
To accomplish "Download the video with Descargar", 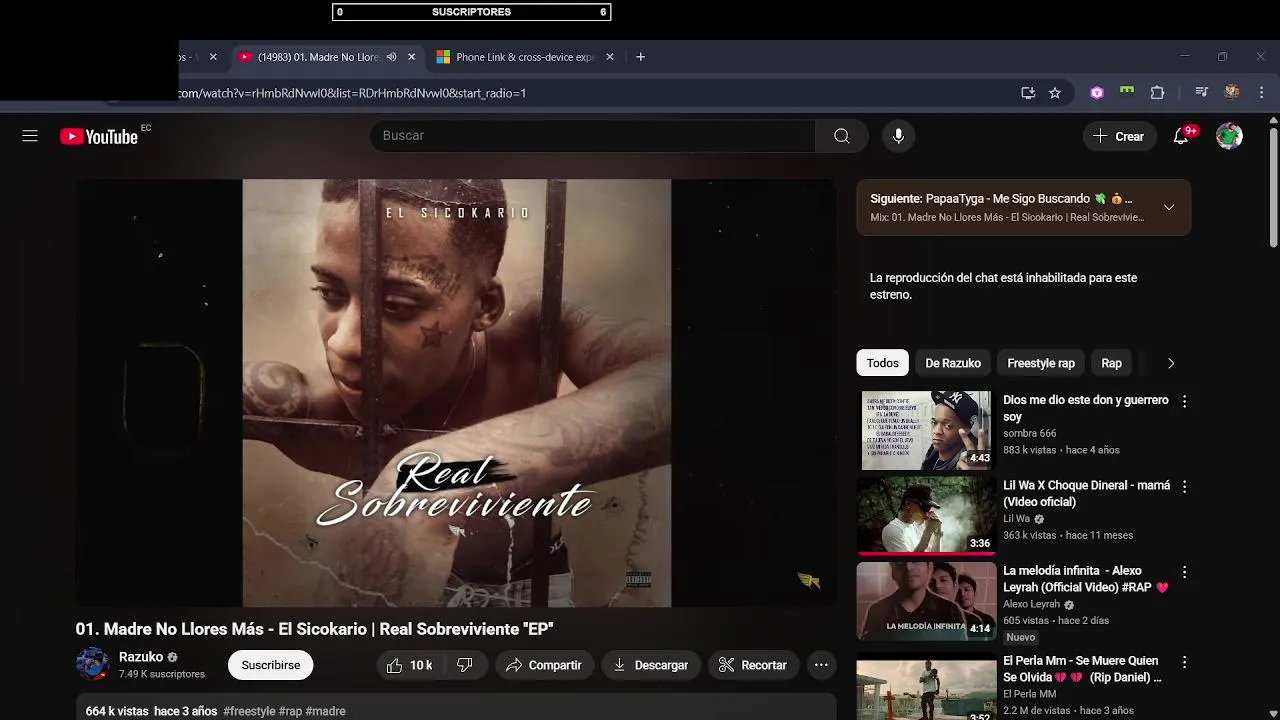I will (651, 665).
